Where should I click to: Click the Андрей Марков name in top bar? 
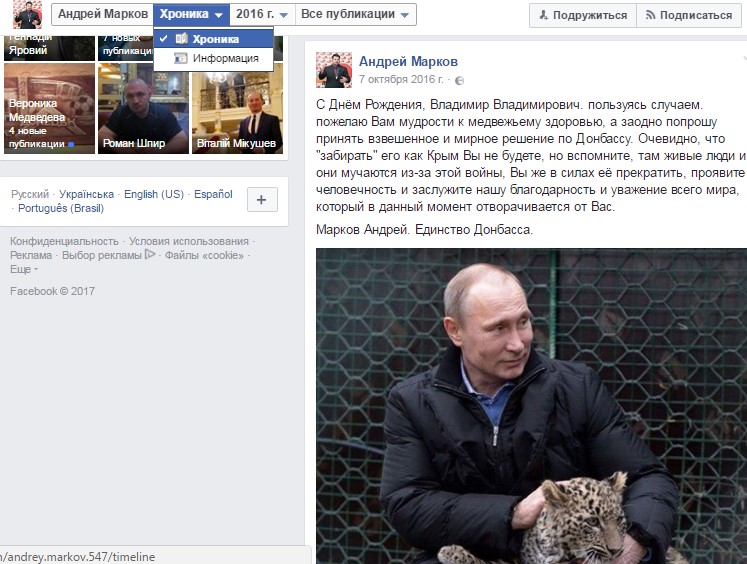coord(102,14)
